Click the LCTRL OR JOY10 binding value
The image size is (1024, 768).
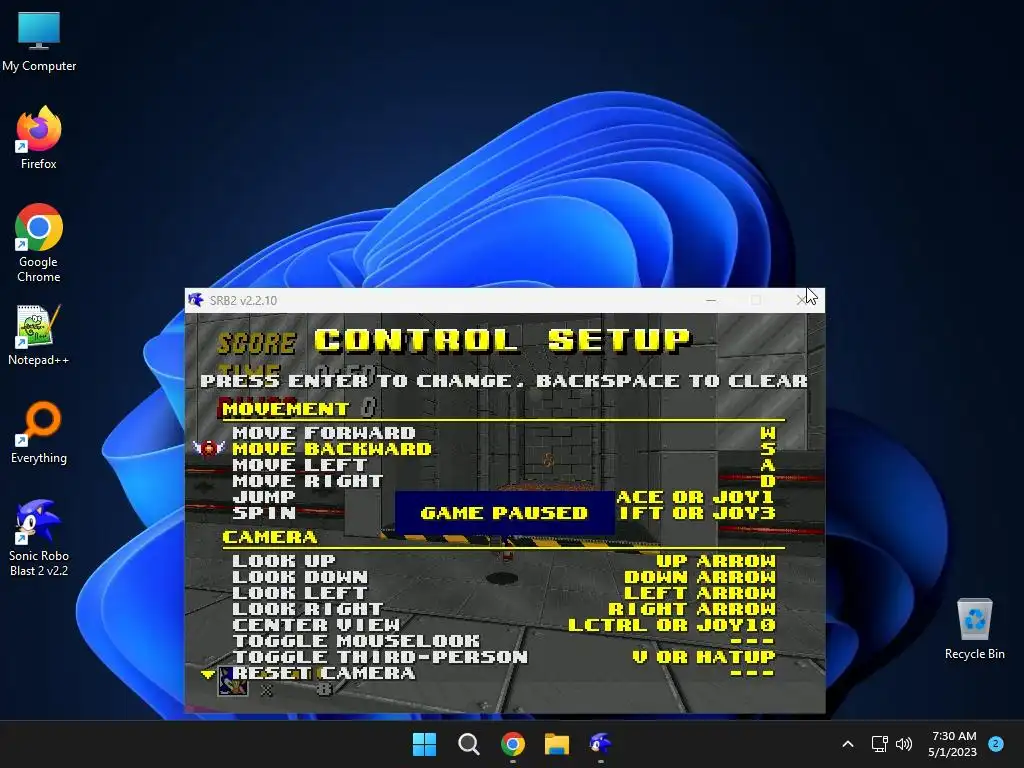coord(671,625)
